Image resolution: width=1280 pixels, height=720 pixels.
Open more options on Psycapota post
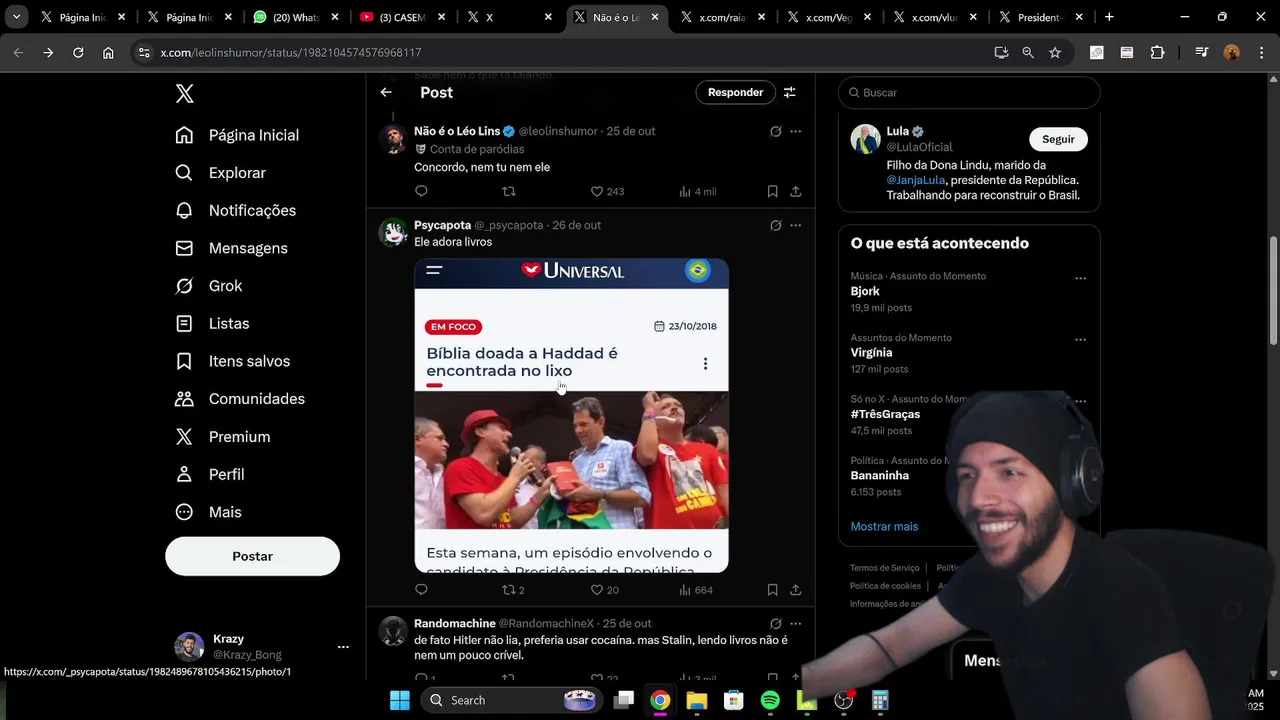(796, 225)
